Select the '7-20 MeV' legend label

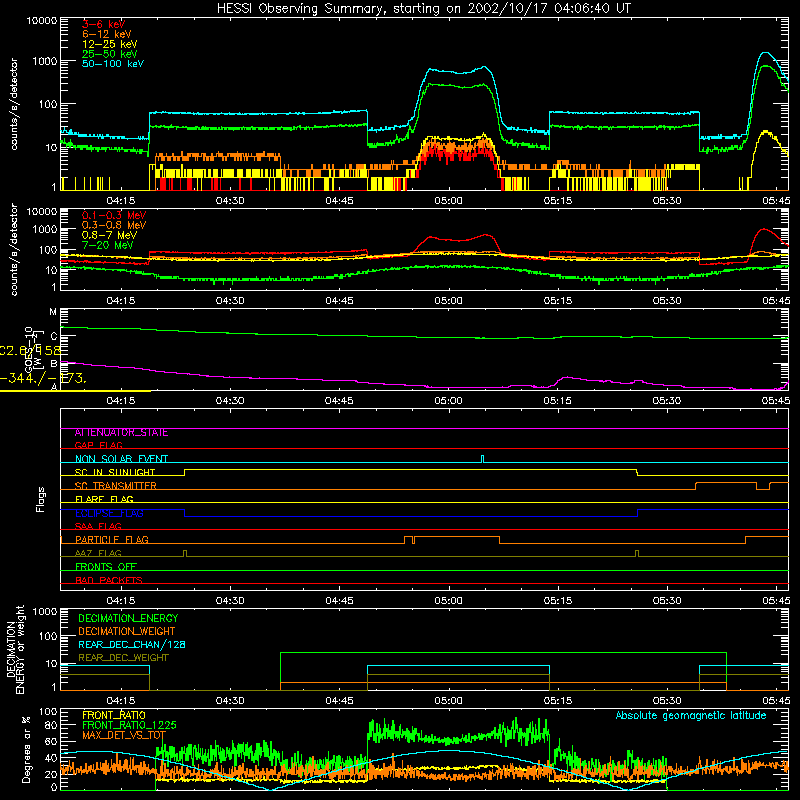click(x=107, y=245)
